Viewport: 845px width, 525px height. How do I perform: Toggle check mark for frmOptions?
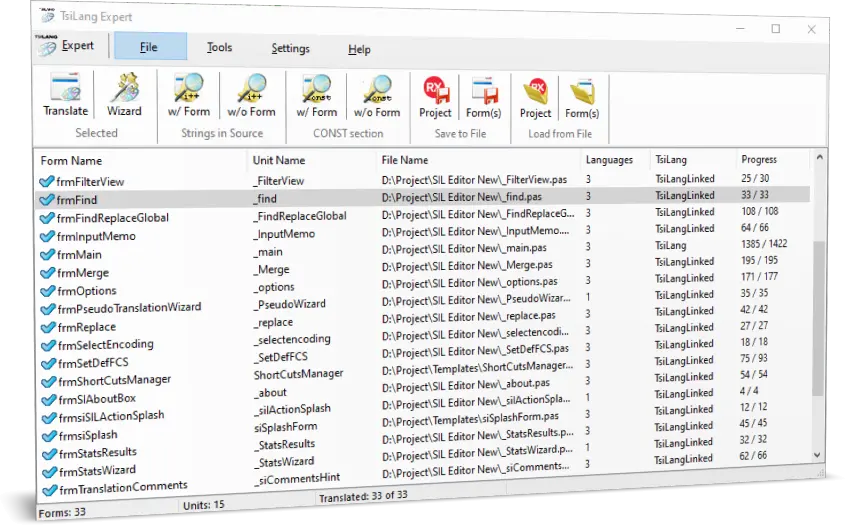[x=49, y=291]
